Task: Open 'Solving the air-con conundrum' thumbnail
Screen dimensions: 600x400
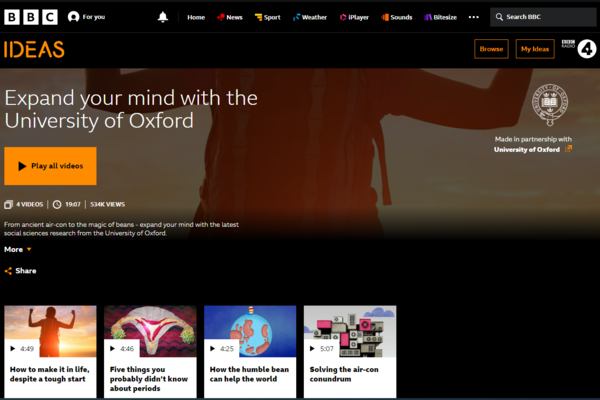Action: pos(350,331)
